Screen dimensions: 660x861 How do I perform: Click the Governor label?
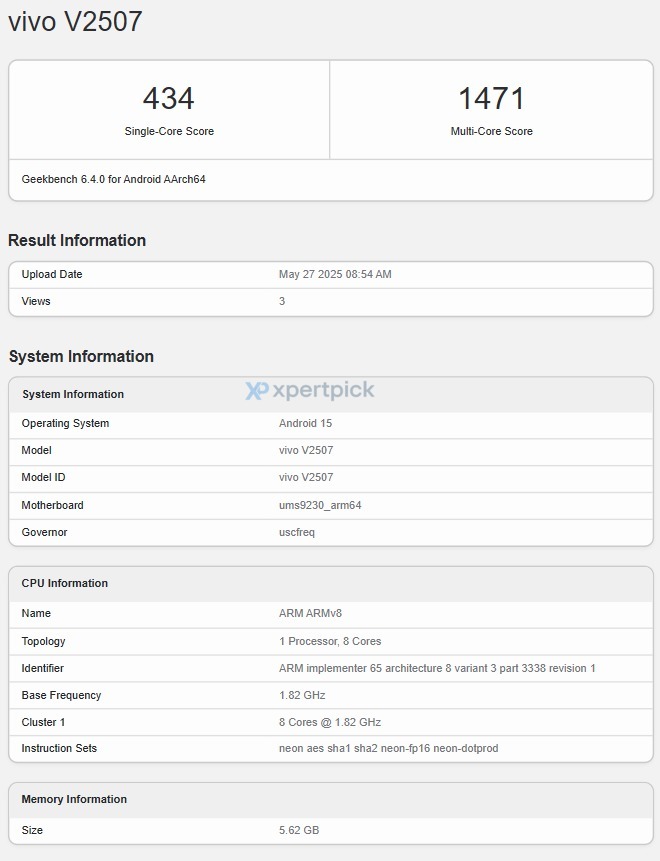tap(44, 532)
